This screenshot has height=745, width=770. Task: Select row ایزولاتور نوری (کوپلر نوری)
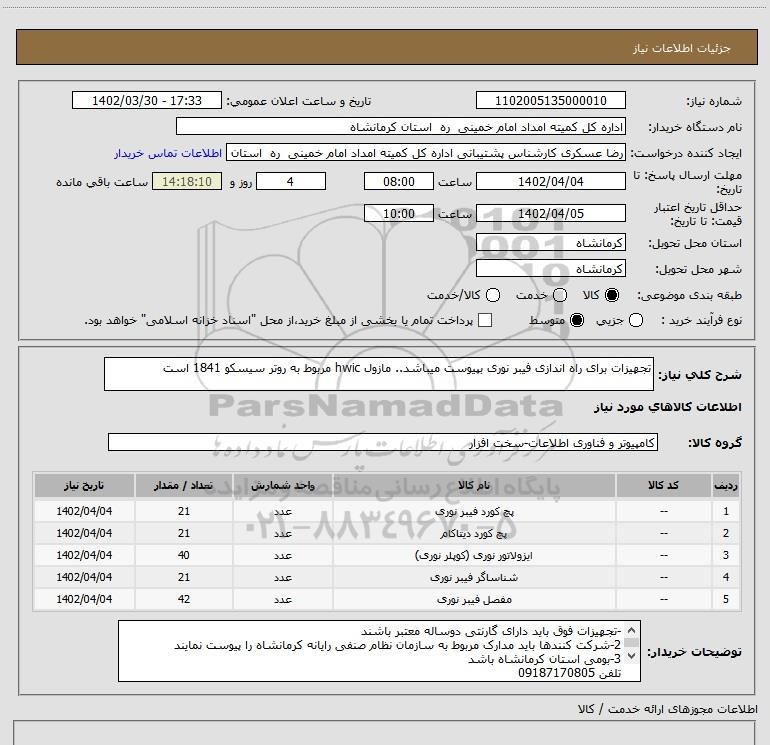tap(387, 555)
